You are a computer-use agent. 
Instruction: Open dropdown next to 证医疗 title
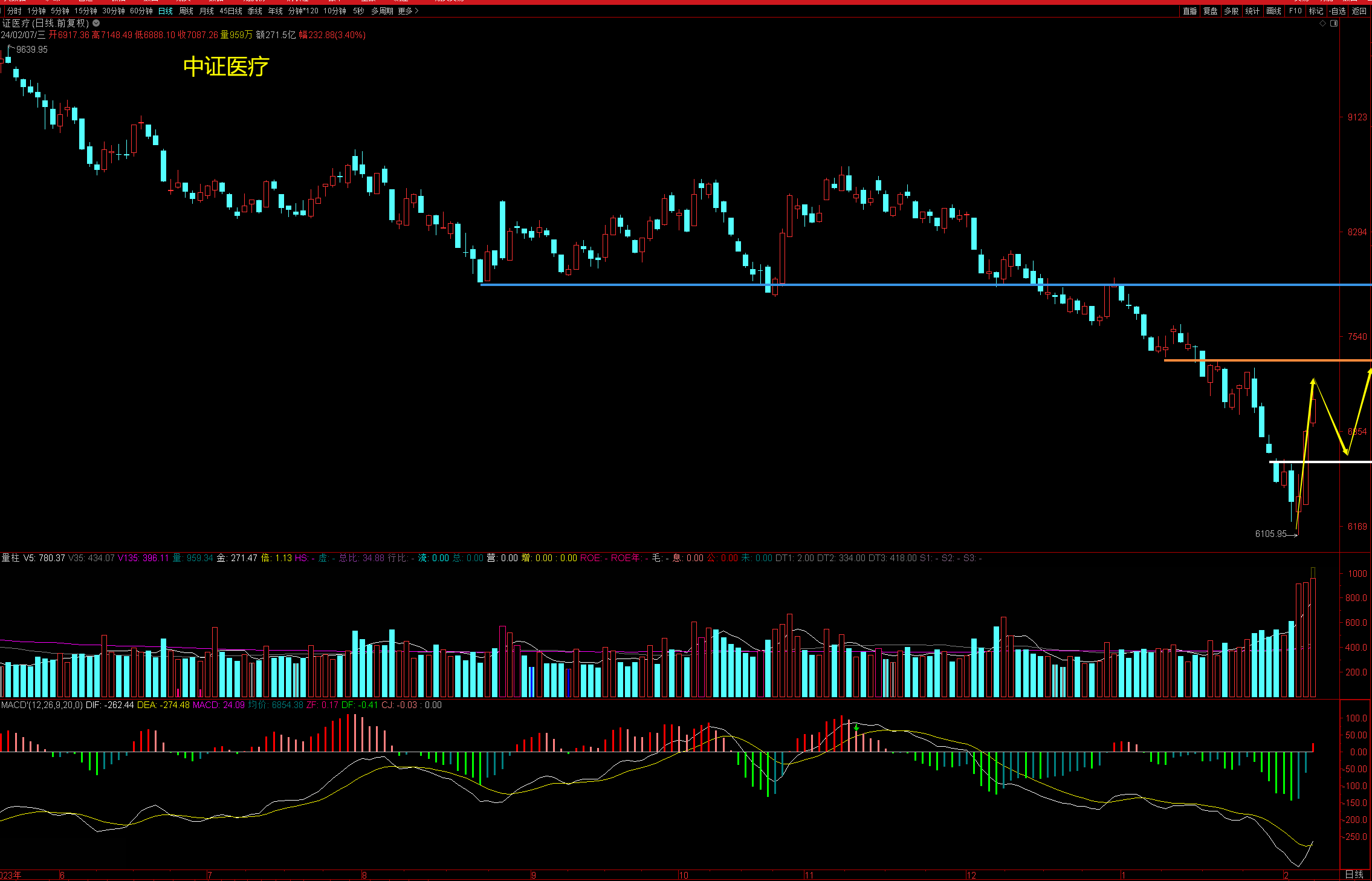[96, 23]
